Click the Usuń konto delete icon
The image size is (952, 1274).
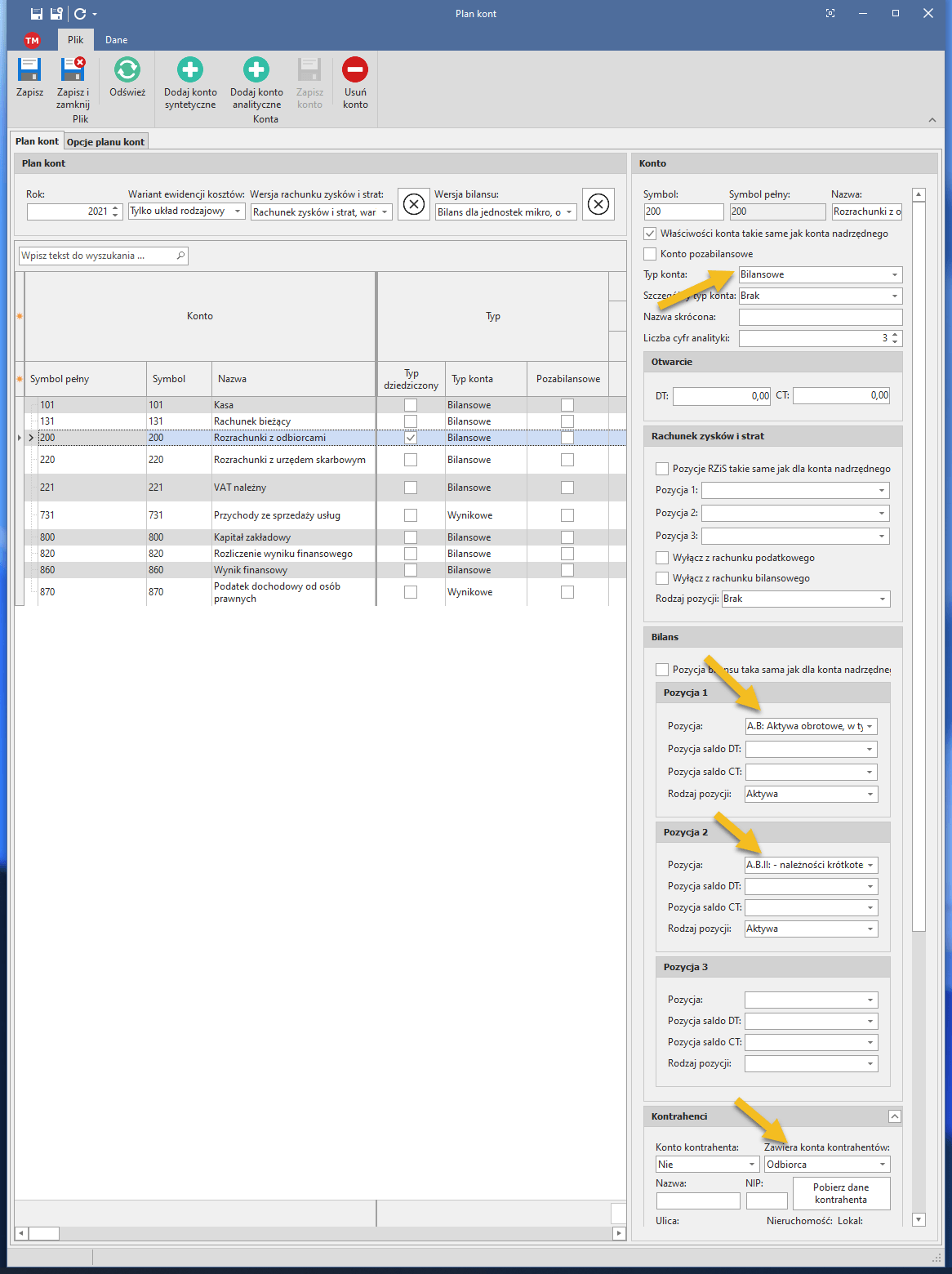[x=355, y=70]
